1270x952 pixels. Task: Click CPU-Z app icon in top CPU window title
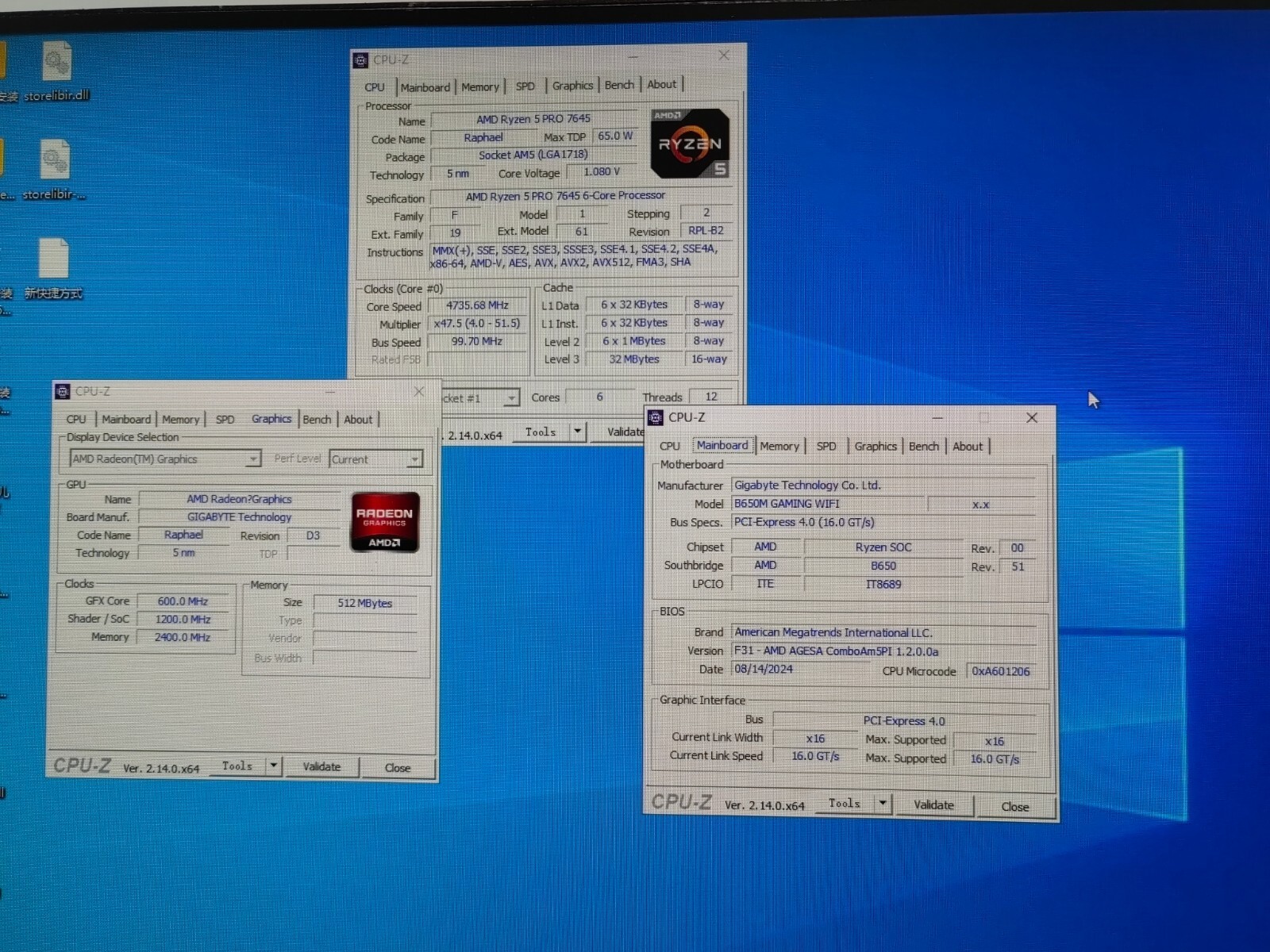point(360,60)
